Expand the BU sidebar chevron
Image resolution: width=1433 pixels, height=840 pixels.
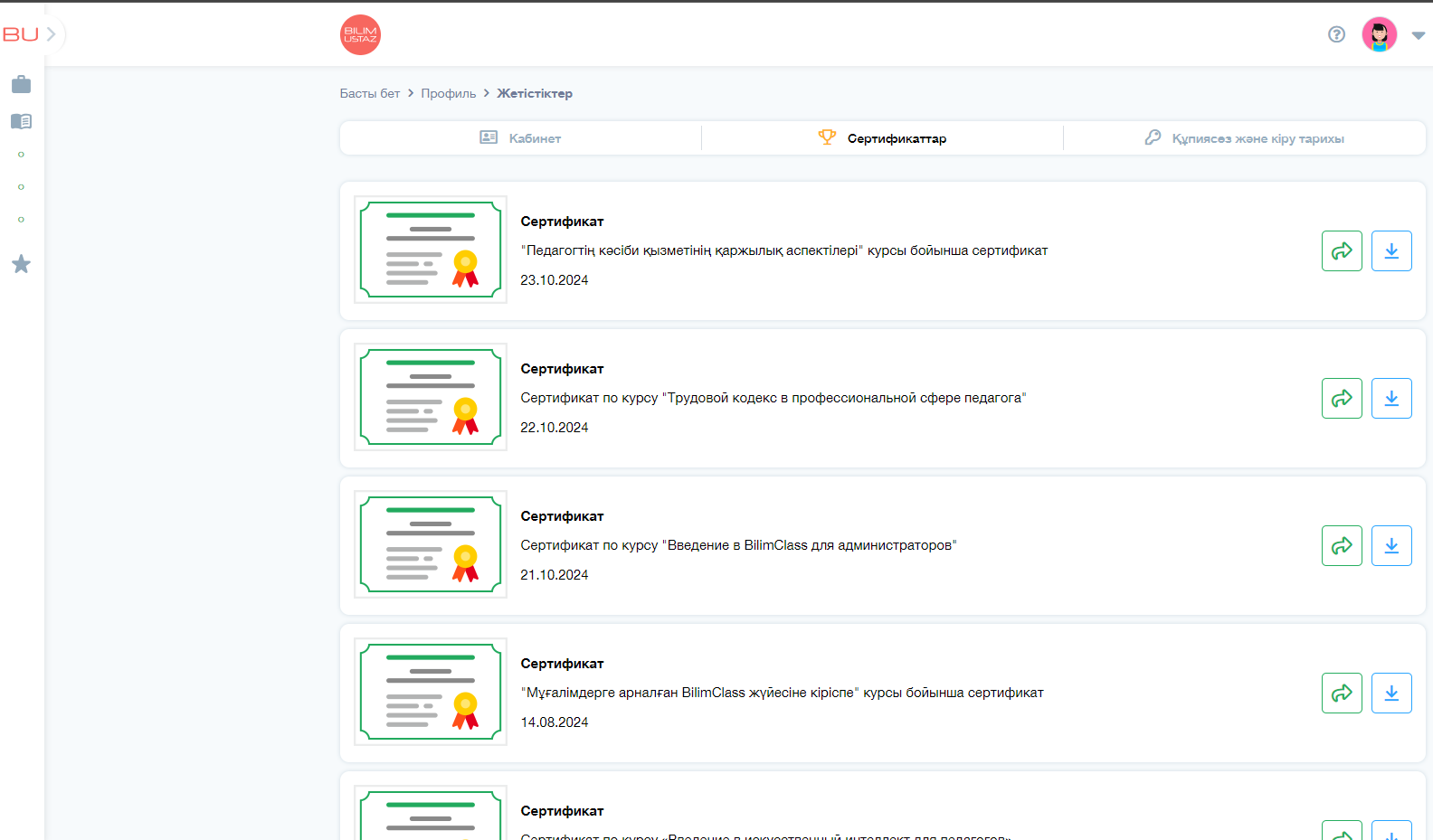[52, 34]
